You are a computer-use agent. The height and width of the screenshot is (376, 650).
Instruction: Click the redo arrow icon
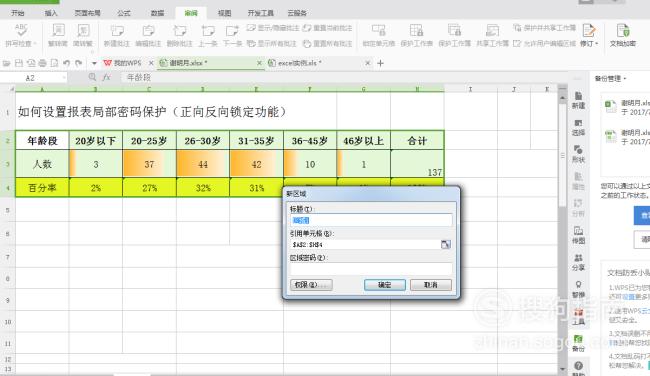point(79,63)
